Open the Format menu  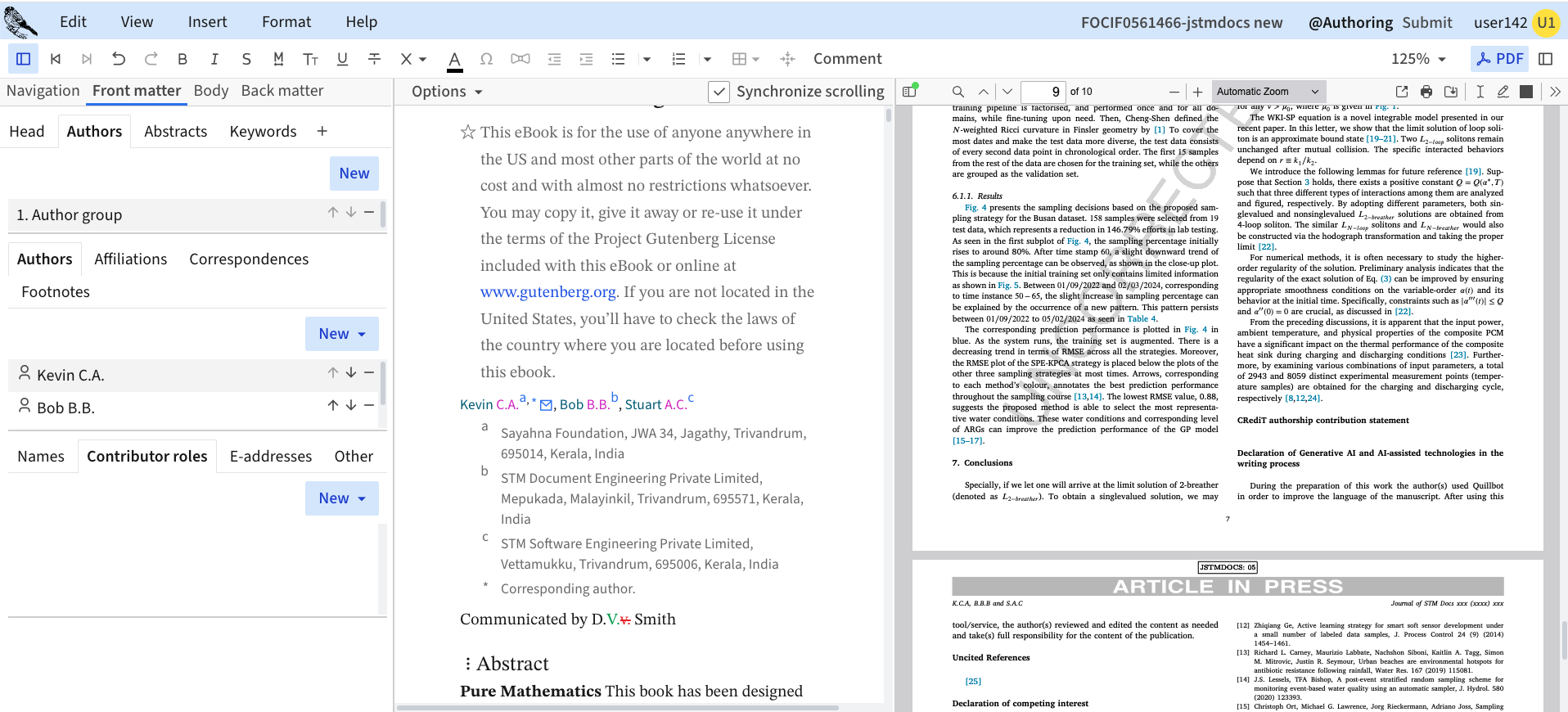[x=286, y=22]
